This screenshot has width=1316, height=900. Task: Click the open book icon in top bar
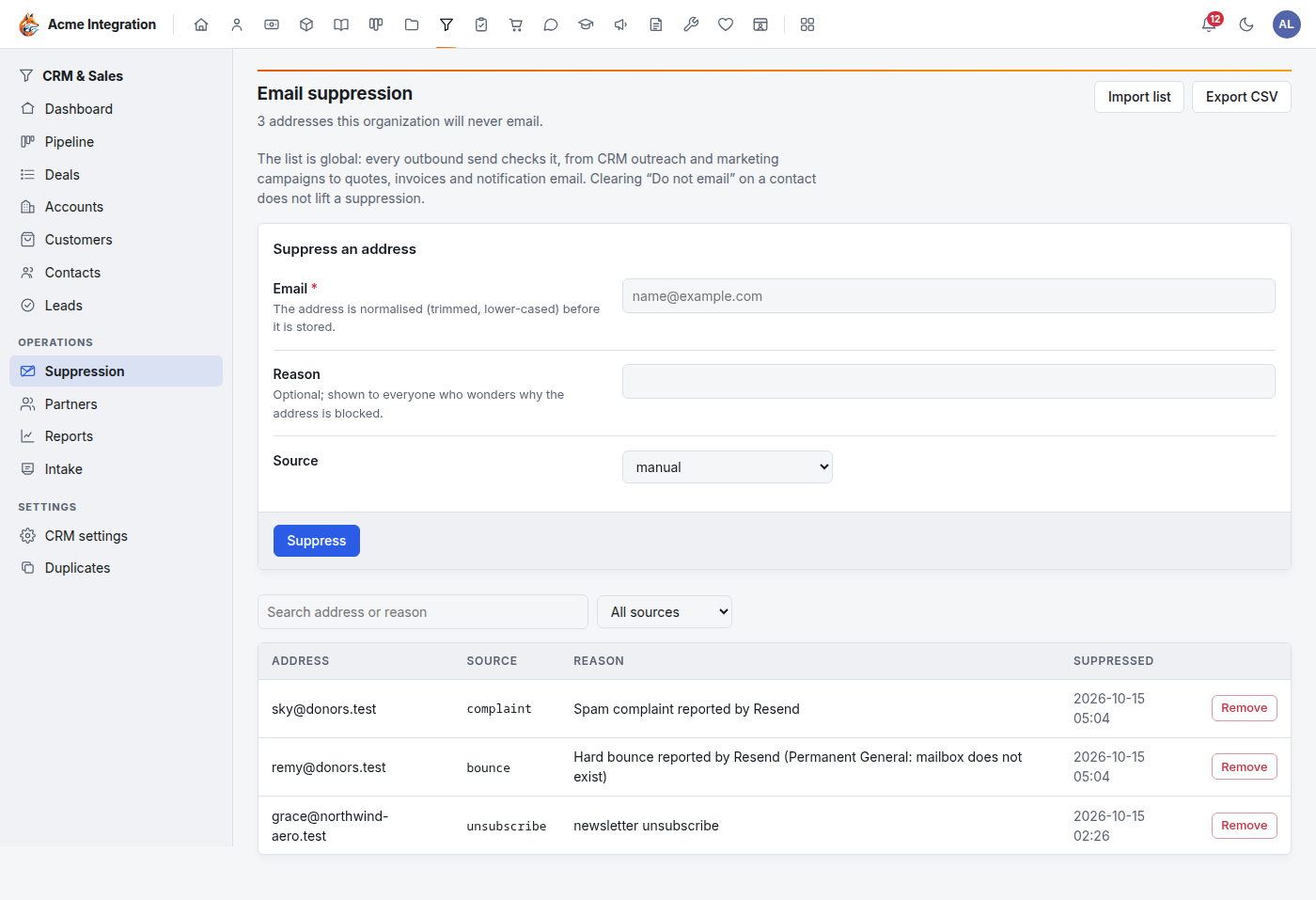(x=341, y=24)
